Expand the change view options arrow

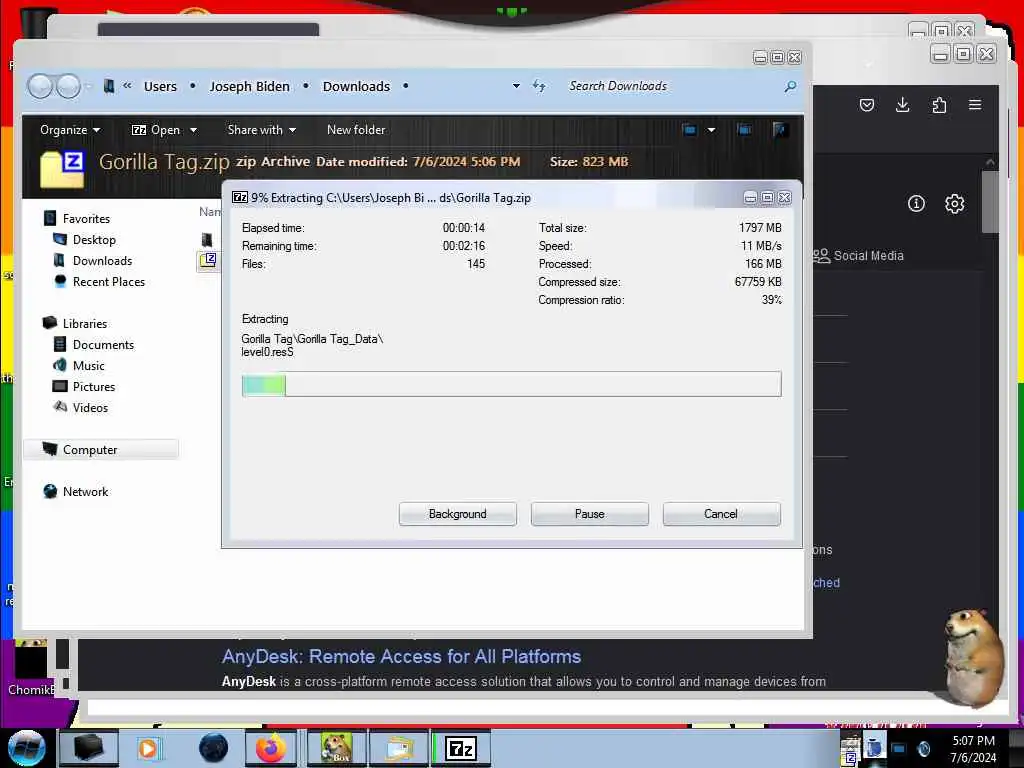(x=711, y=129)
